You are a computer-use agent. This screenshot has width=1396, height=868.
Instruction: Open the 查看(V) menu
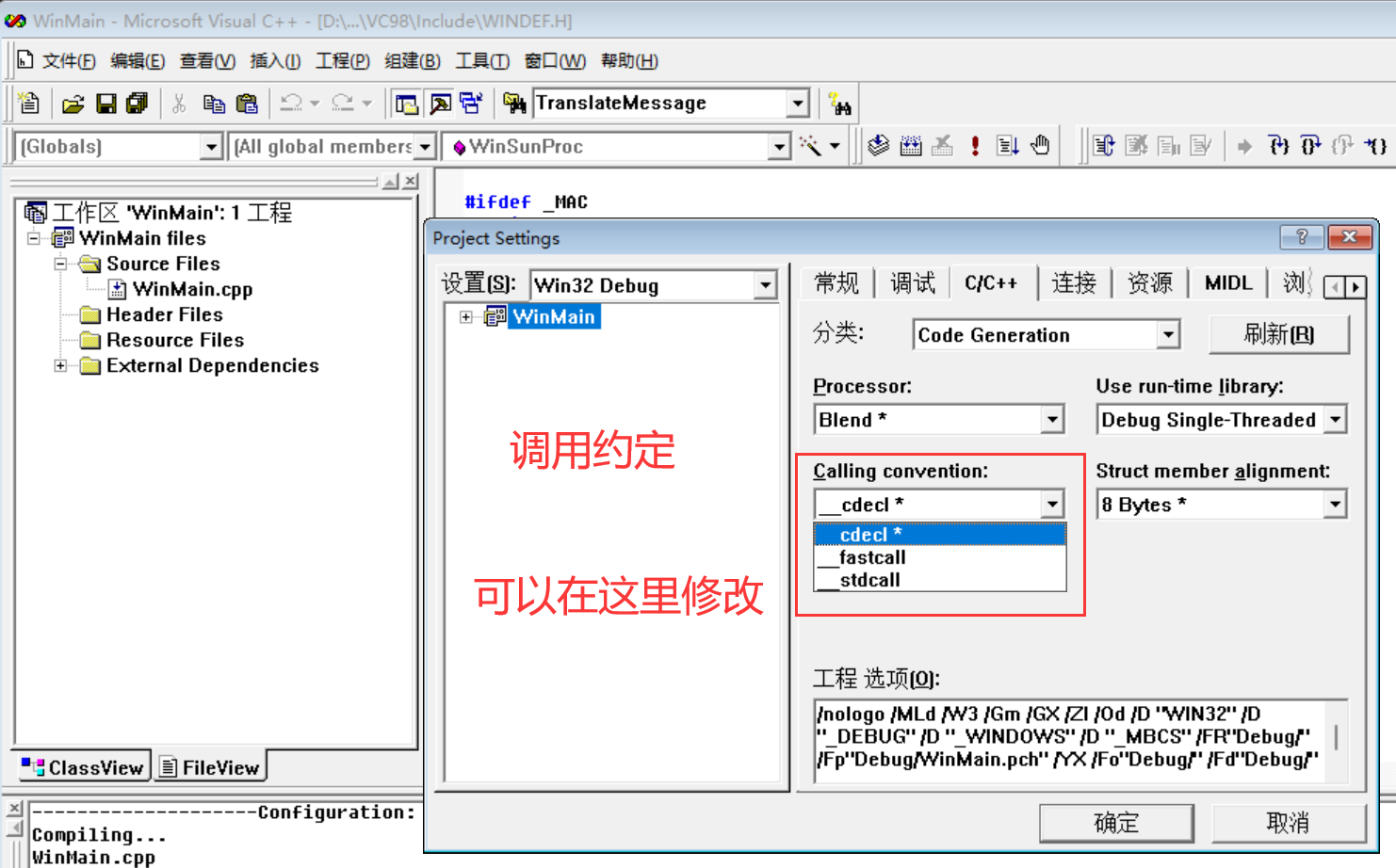(x=207, y=61)
